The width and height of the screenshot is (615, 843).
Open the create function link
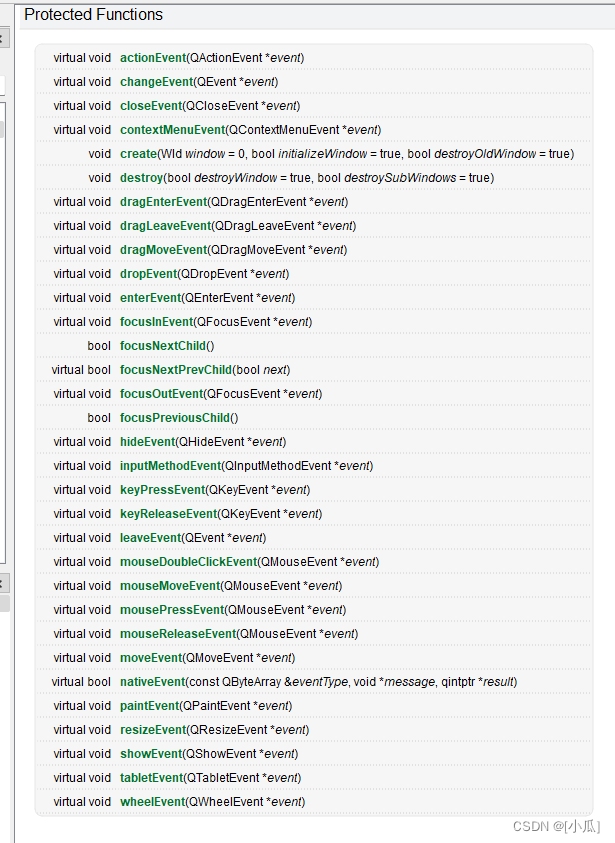tap(138, 154)
